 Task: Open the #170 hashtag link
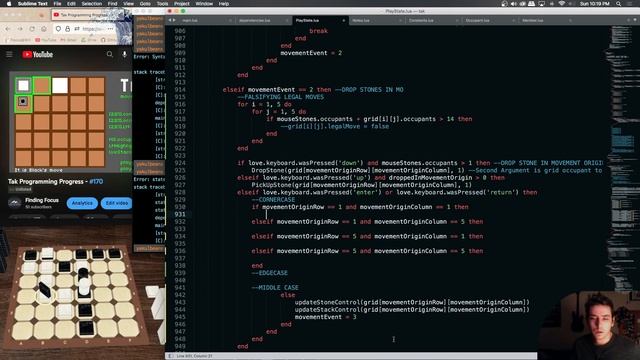[x=96, y=181]
